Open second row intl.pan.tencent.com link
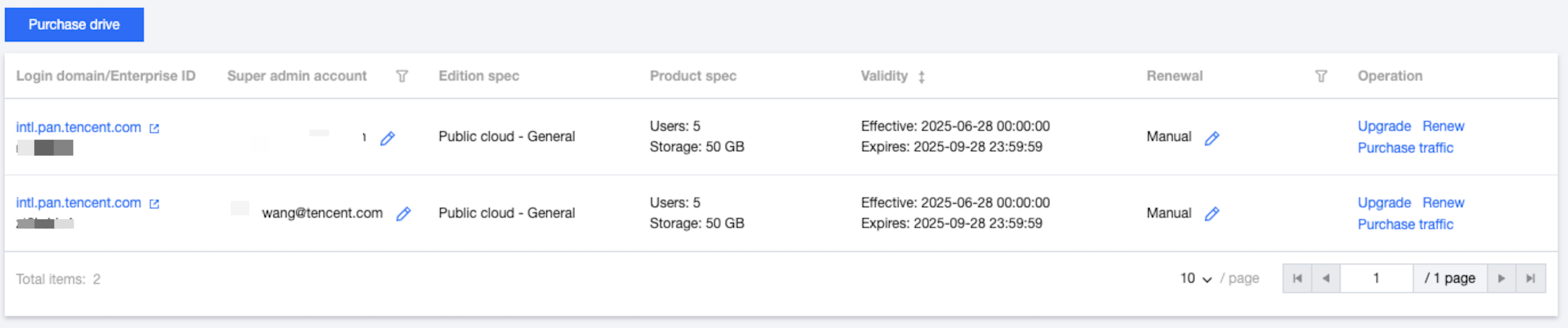1568x328 pixels. [x=78, y=203]
